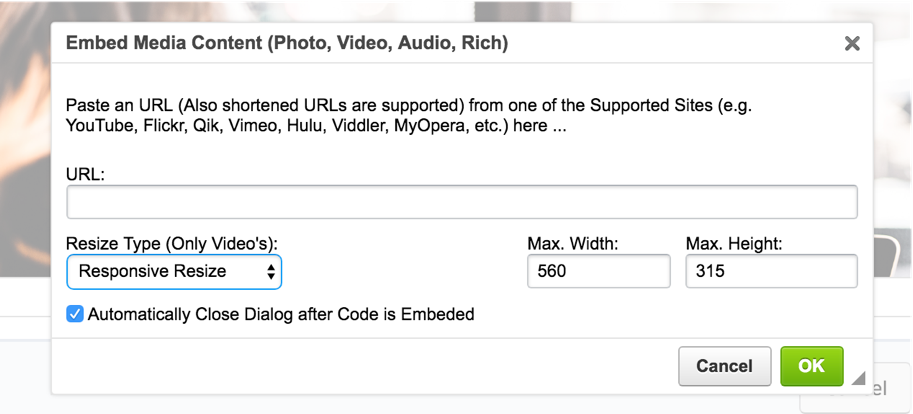Close the Embed Media Content dialog
The width and height of the screenshot is (913, 414).
tap(852, 43)
